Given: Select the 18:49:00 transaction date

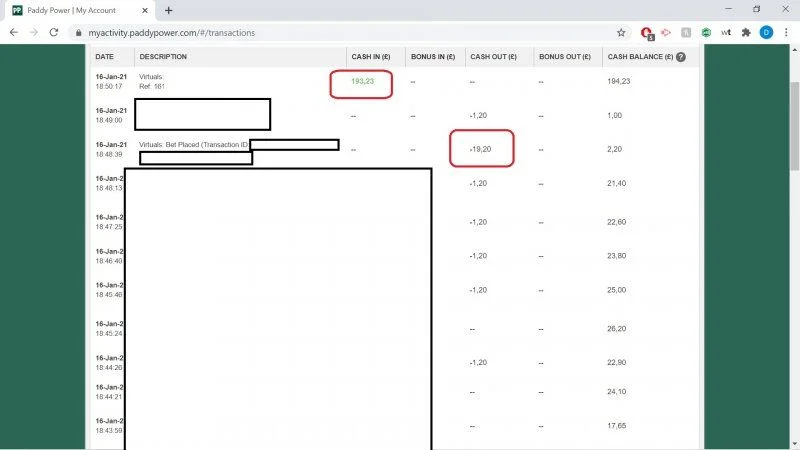Looking at the screenshot, I should (111, 115).
